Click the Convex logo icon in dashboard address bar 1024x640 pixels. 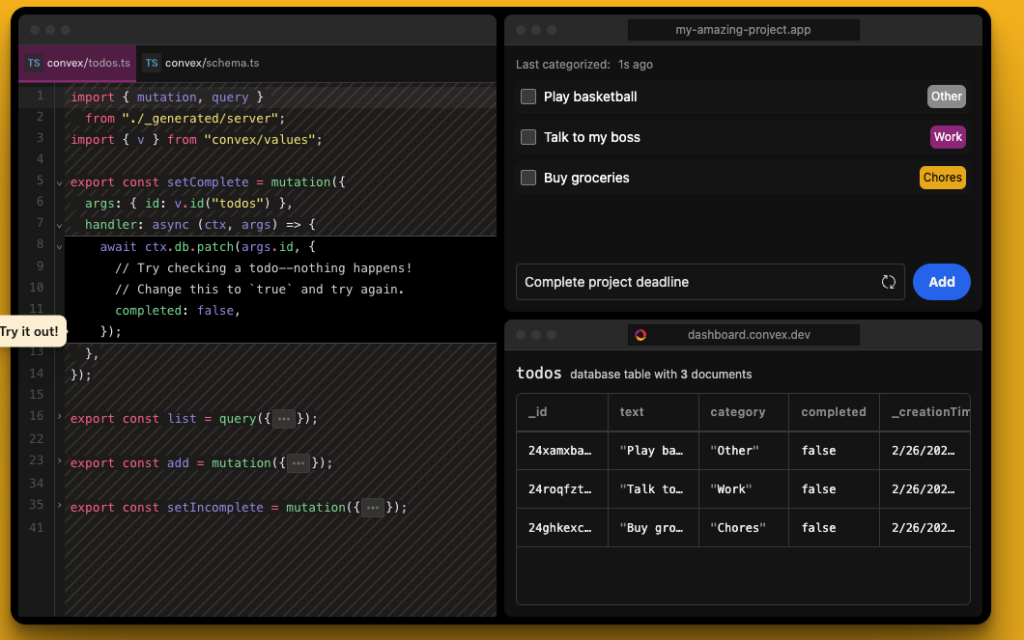click(640, 335)
